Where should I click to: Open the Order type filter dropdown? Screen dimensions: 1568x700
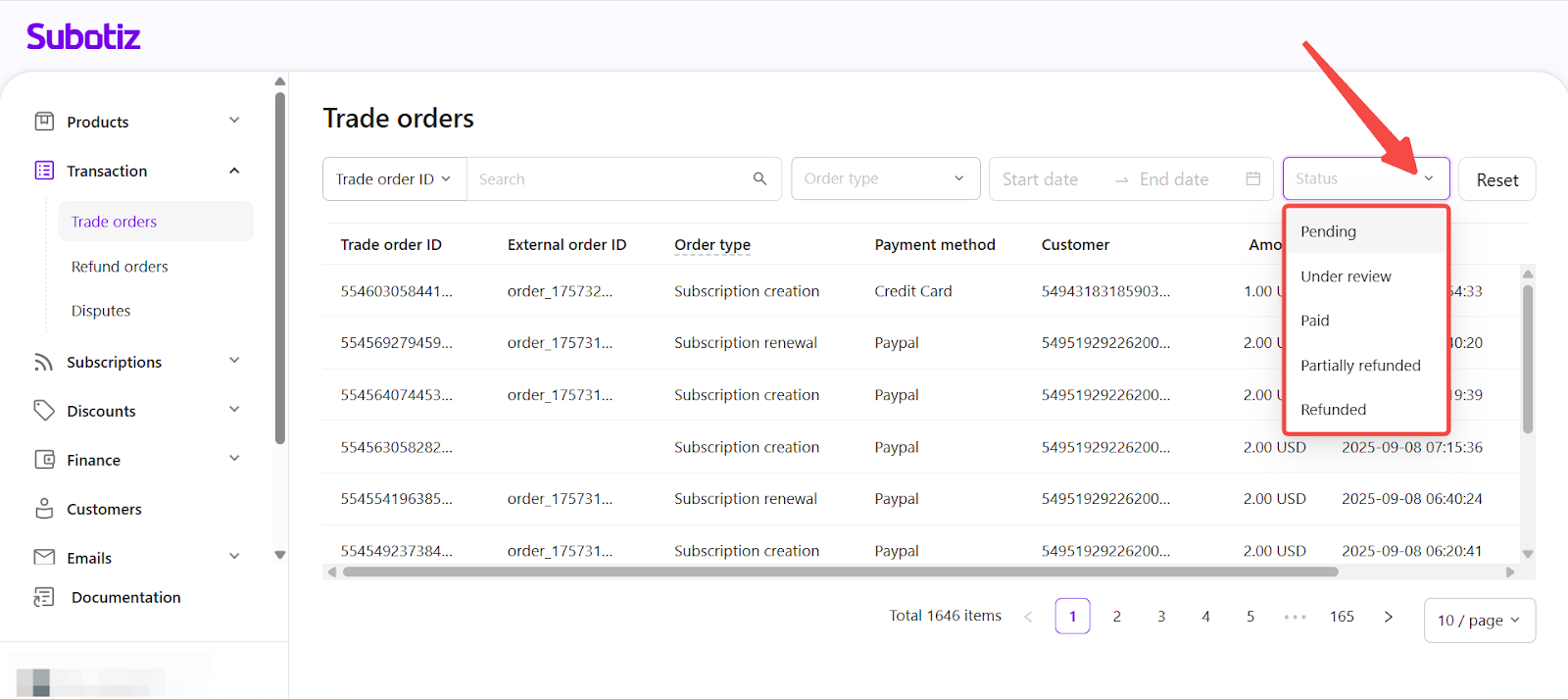[x=885, y=178]
